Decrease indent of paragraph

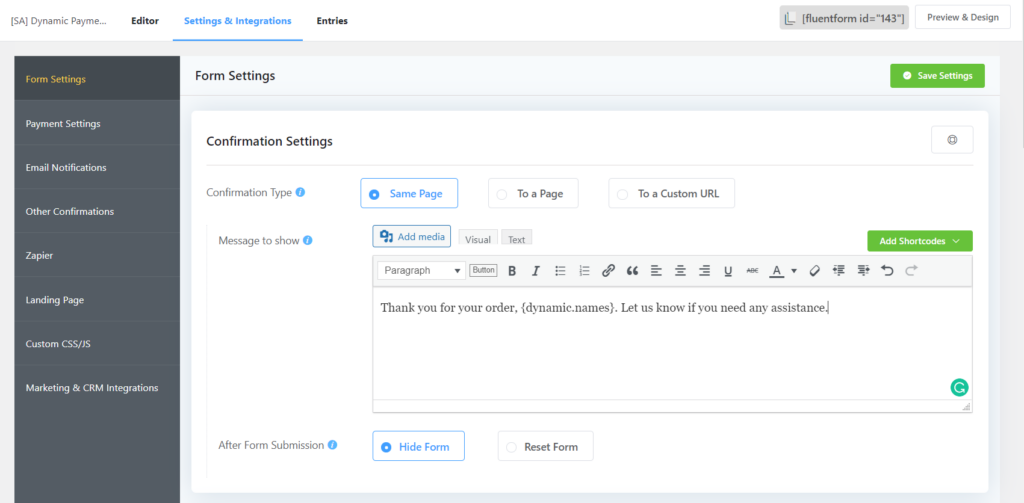[x=839, y=270]
